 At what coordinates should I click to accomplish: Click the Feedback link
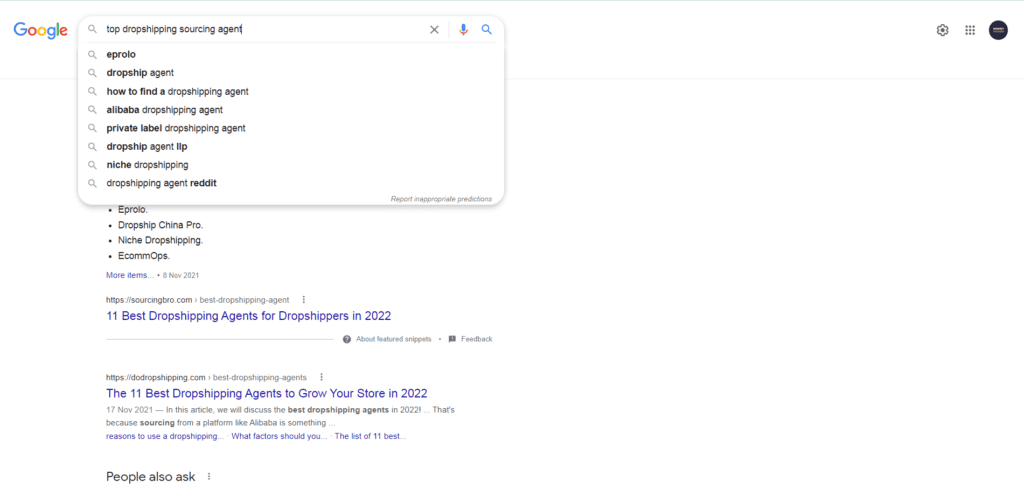[476, 339]
